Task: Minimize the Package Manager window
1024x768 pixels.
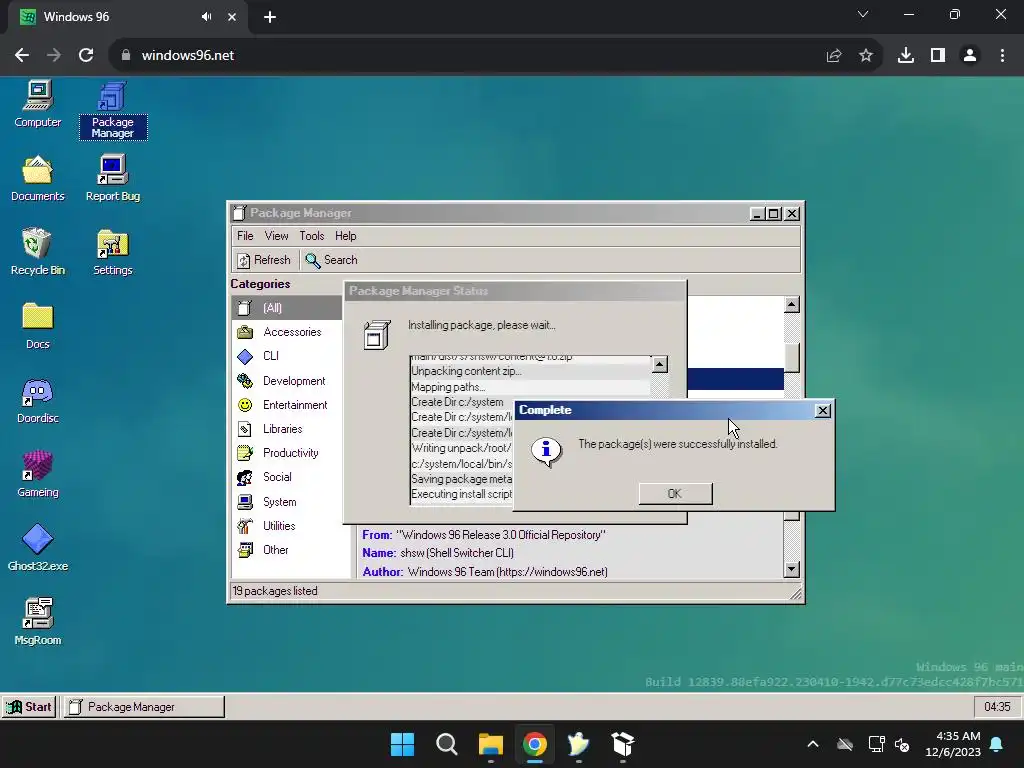Action: (757, 214)
